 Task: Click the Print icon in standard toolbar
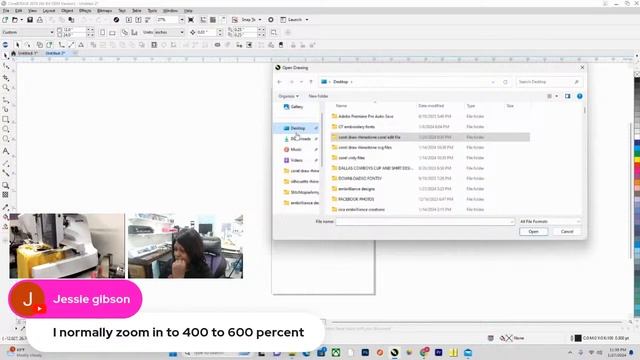point(40,20)
